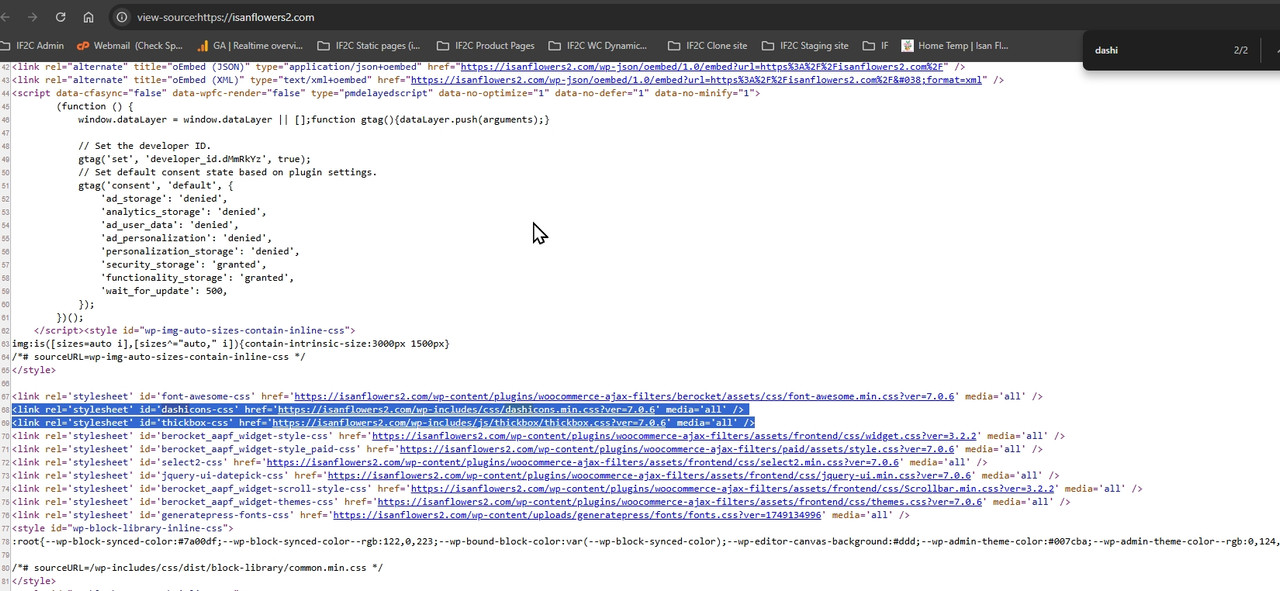Go to the browser home page

click(x=88, y=17)
